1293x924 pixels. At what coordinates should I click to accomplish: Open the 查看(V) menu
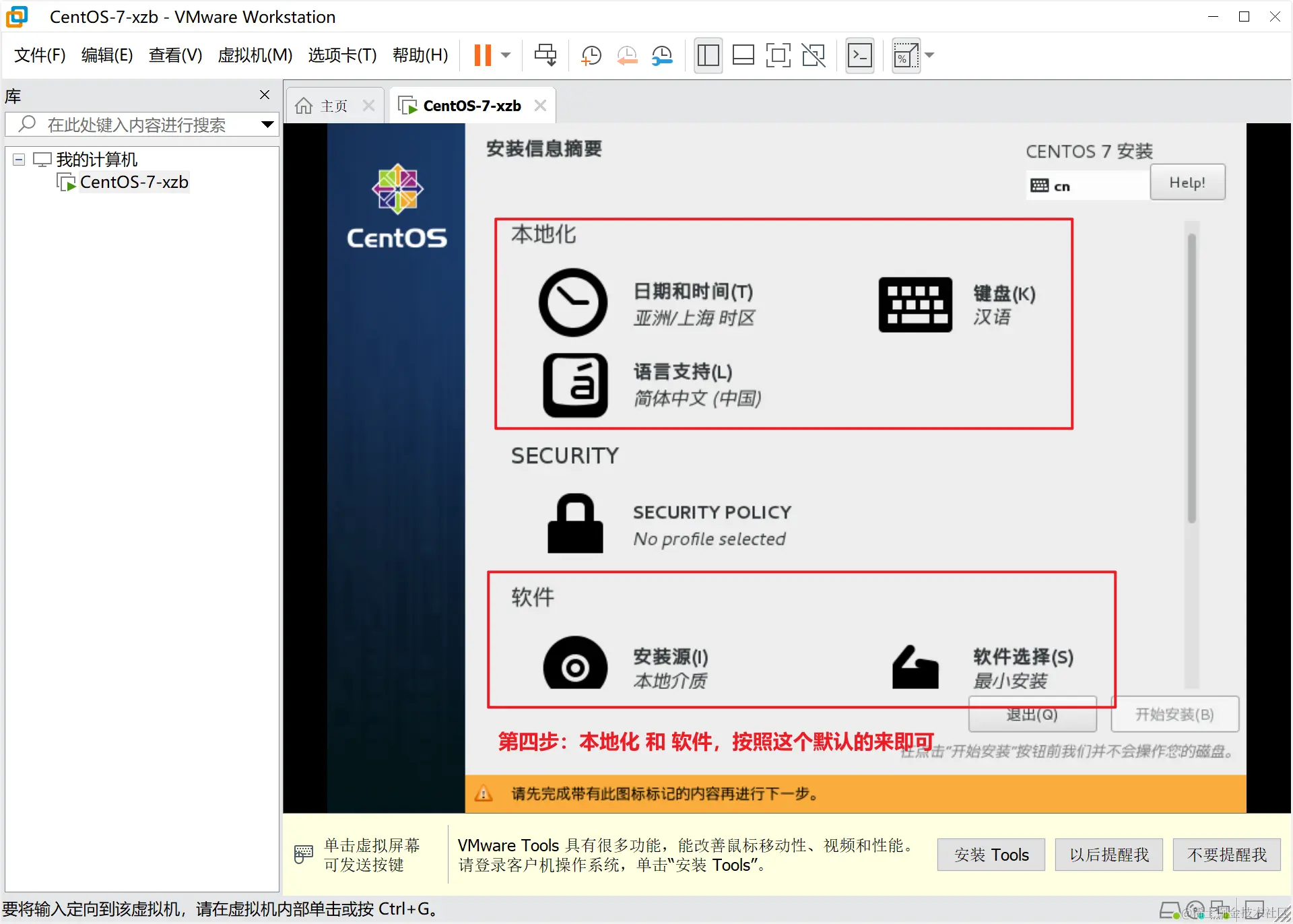(175, 55)
